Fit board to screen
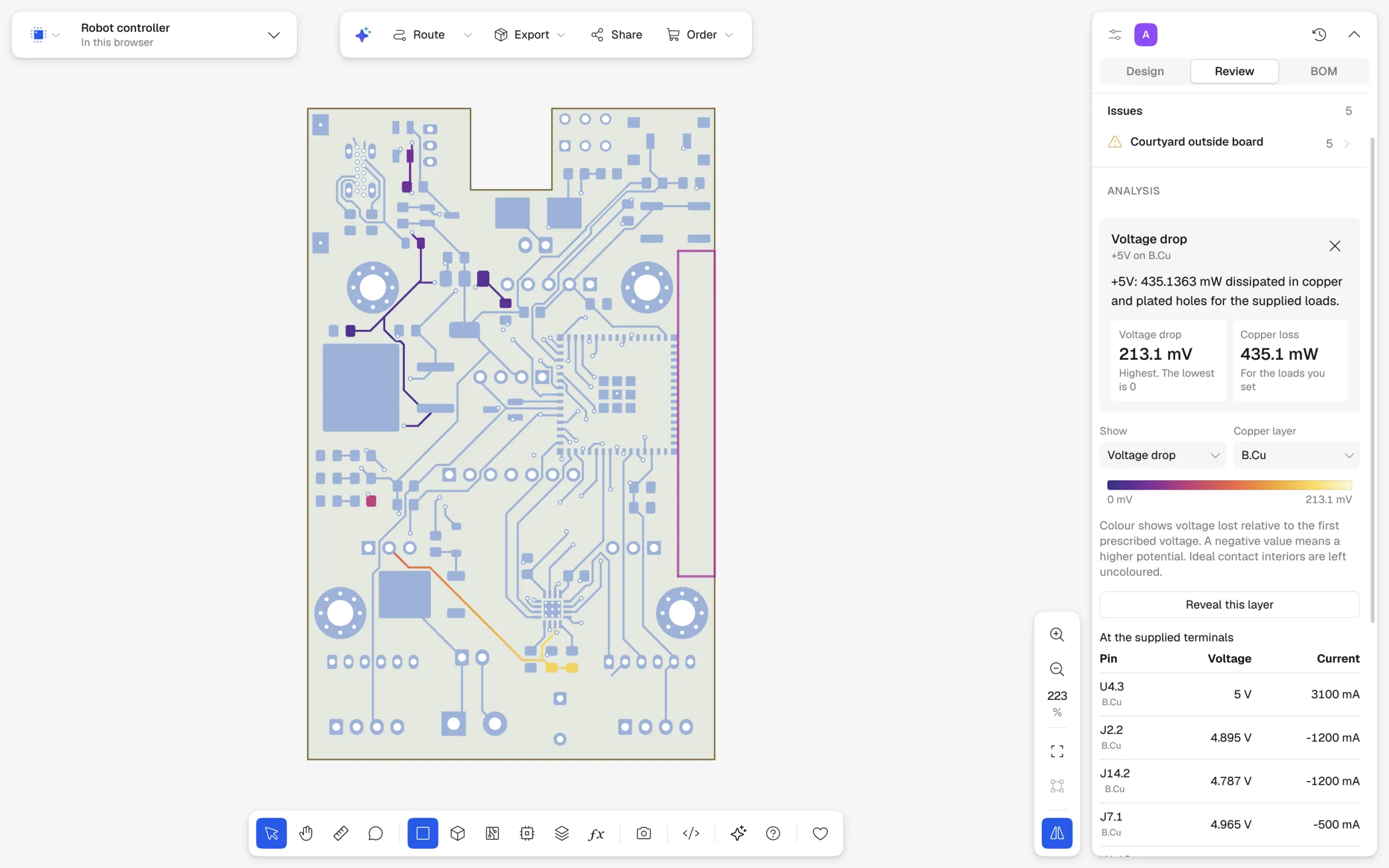This screenshot has width=1389, height=868. (1057, 751)
